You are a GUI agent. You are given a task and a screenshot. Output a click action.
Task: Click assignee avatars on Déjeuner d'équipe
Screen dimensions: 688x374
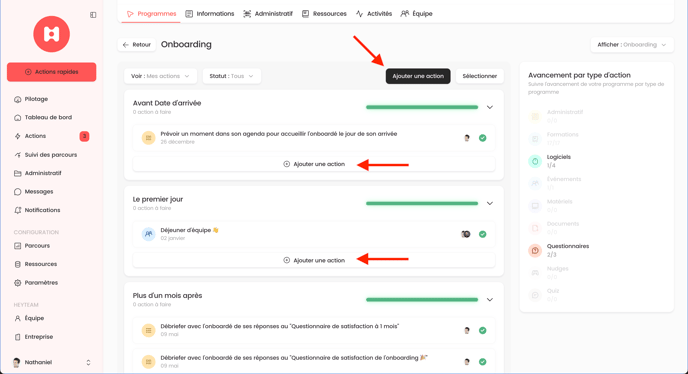(466, 234)
